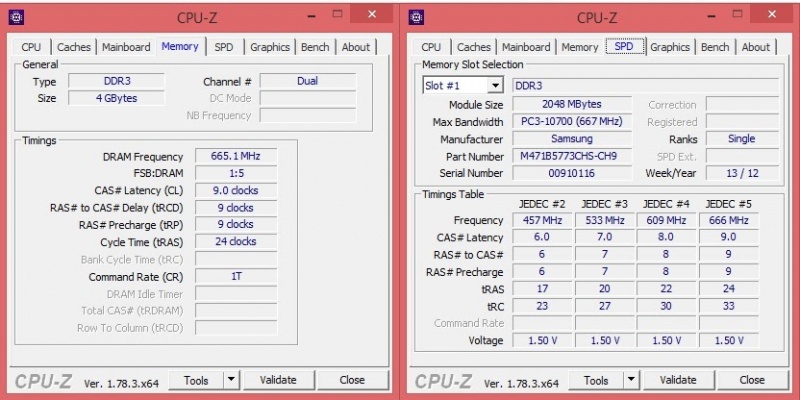Open the CPU tab in right window

pyautogui.click(x=431, y=47)
